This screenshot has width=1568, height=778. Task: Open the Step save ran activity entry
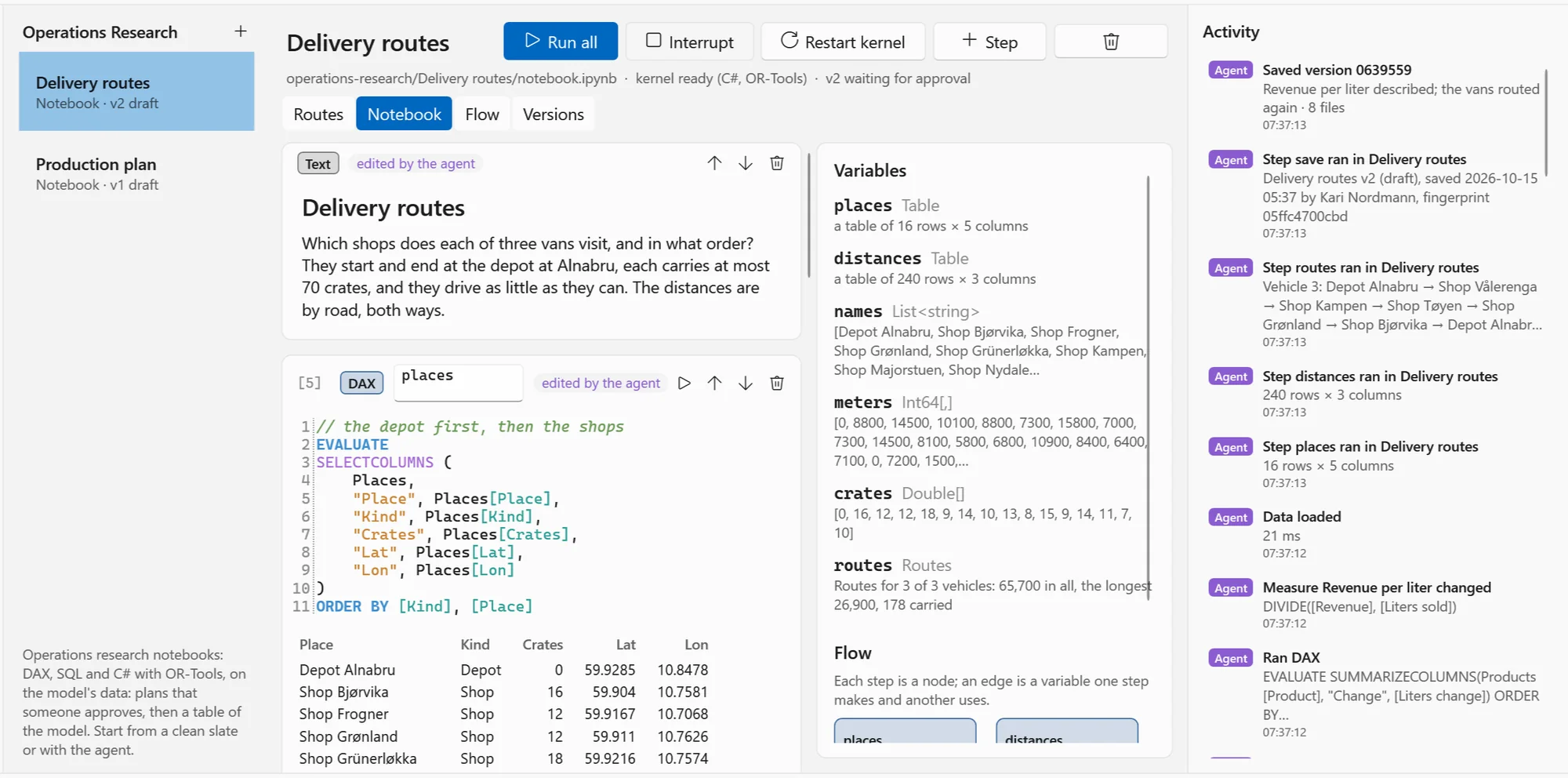(x=1375, y=196)
